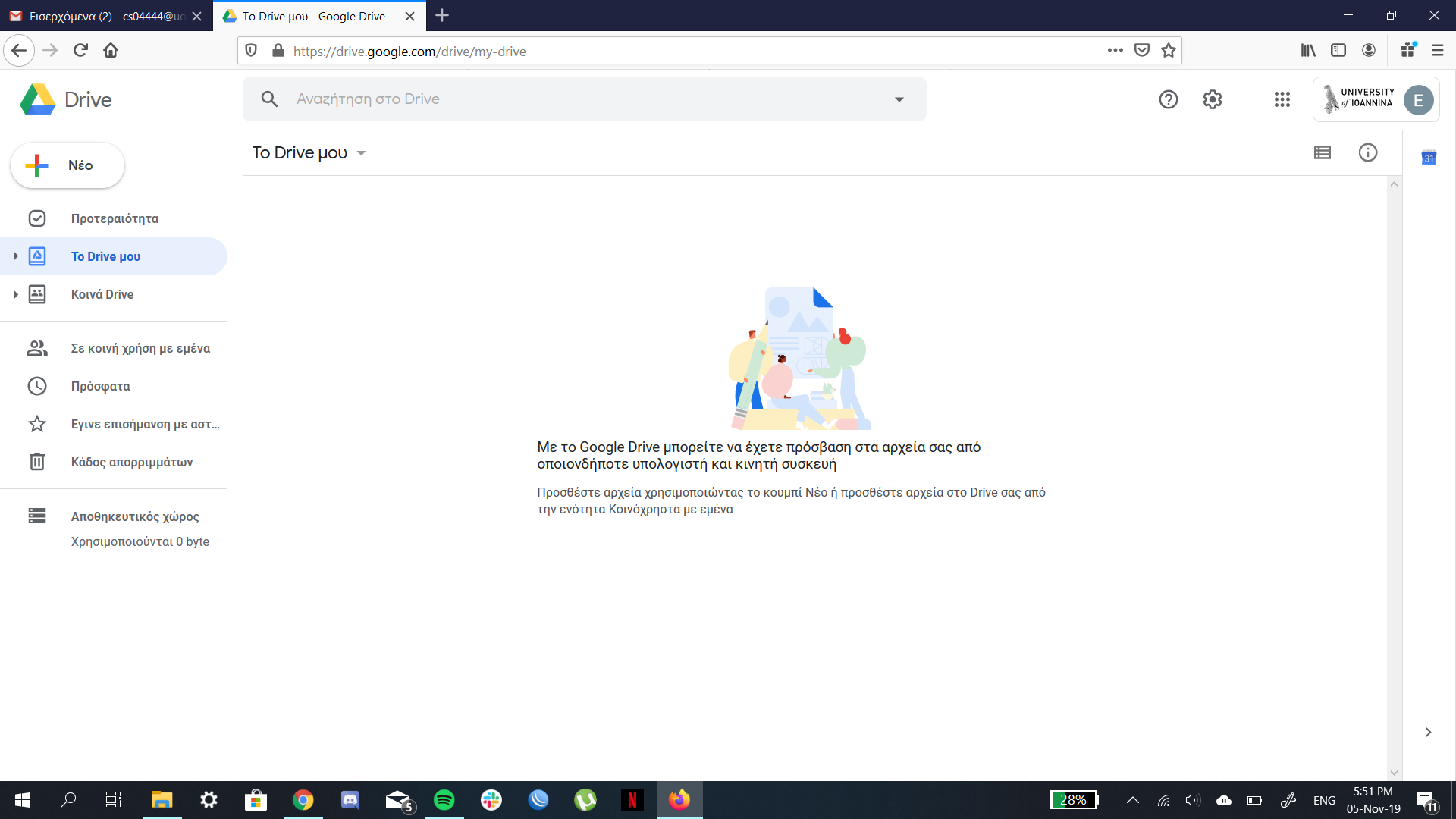The width and height of the screenshot is (1456, 819).
Task: Open Σε κοινή χρήση με εμένα
Action: coord(140,348)
